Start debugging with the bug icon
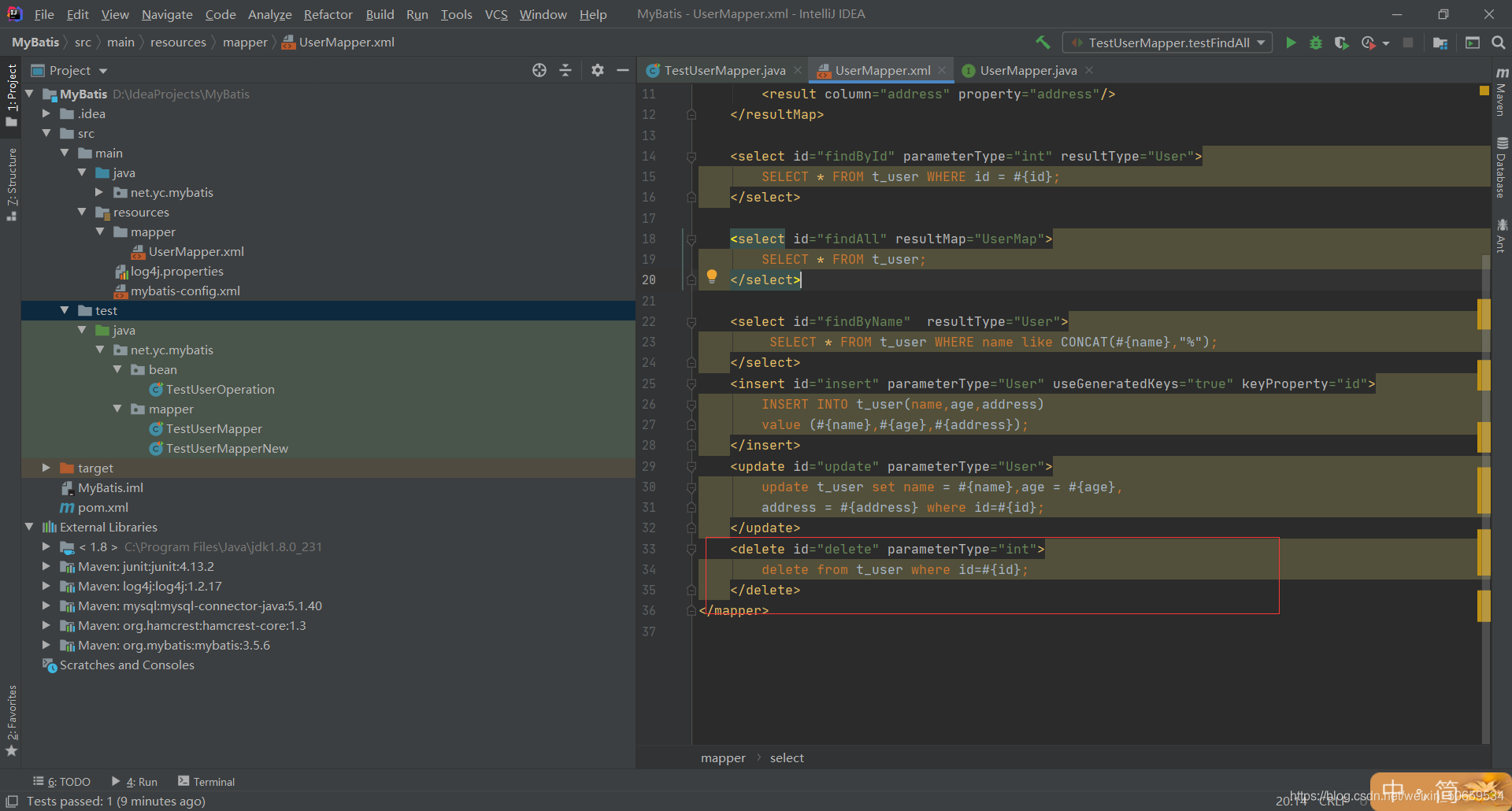This screenshot has height=811, width=1512. tap(1316, 43)
